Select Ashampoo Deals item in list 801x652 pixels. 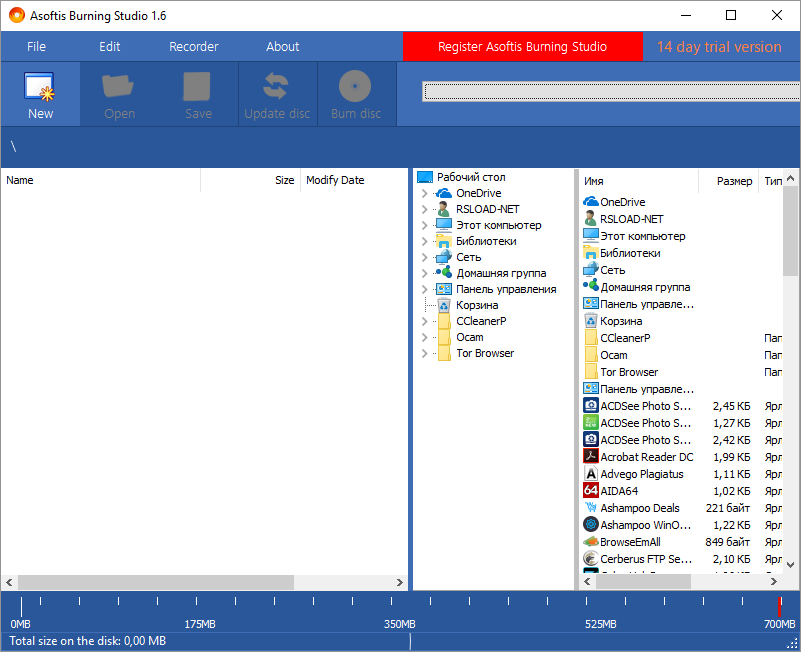639,508
